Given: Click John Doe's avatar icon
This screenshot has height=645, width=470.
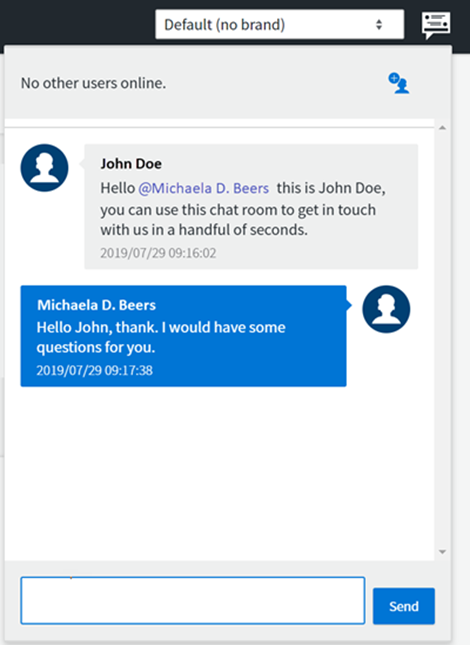Looking at the screenshot, I should tap(44, 168).
